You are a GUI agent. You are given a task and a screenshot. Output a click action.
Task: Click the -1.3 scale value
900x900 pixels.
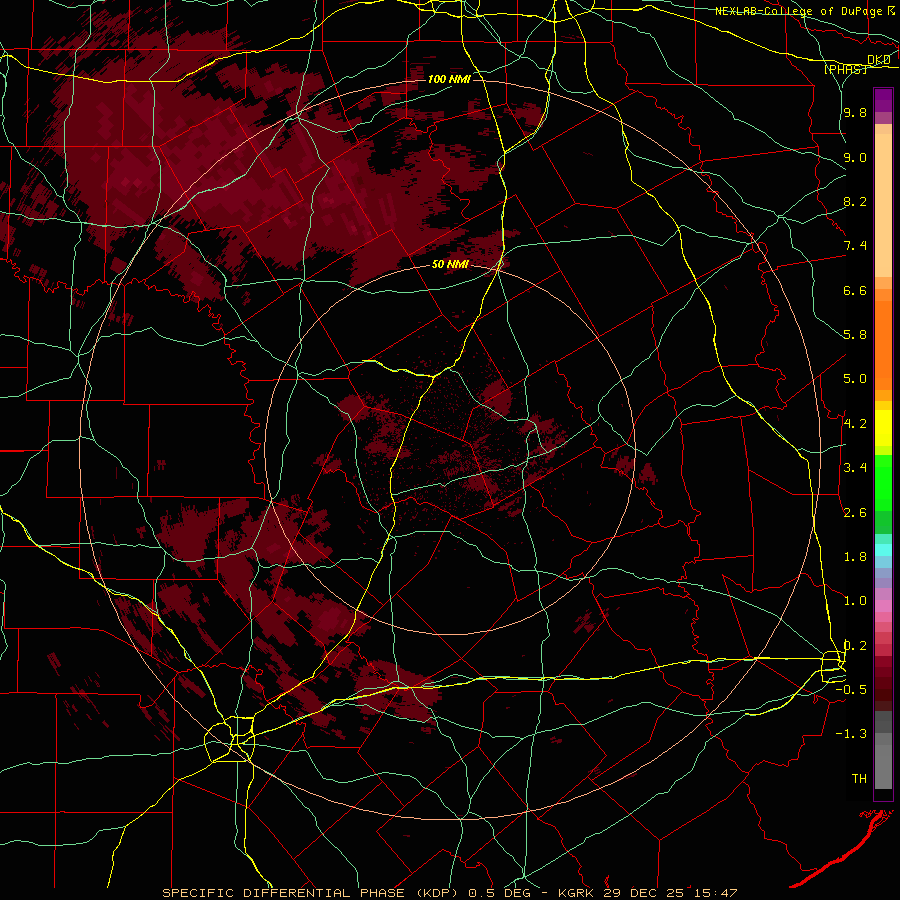(851, 734)
